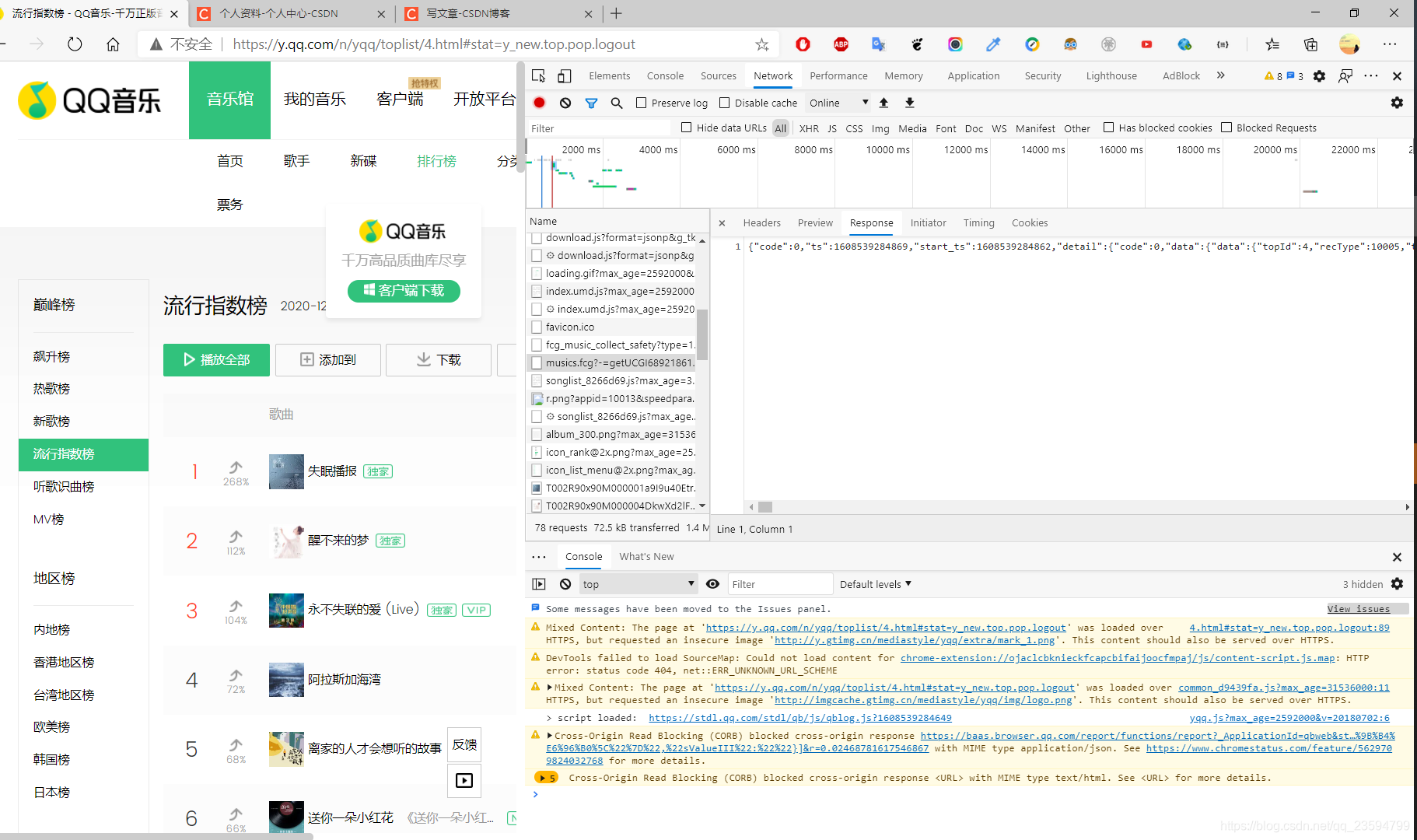1417x840 pixels.
Task: Open Network panel settings gear
Action: pyautogui.click(x=1397, y=103)
